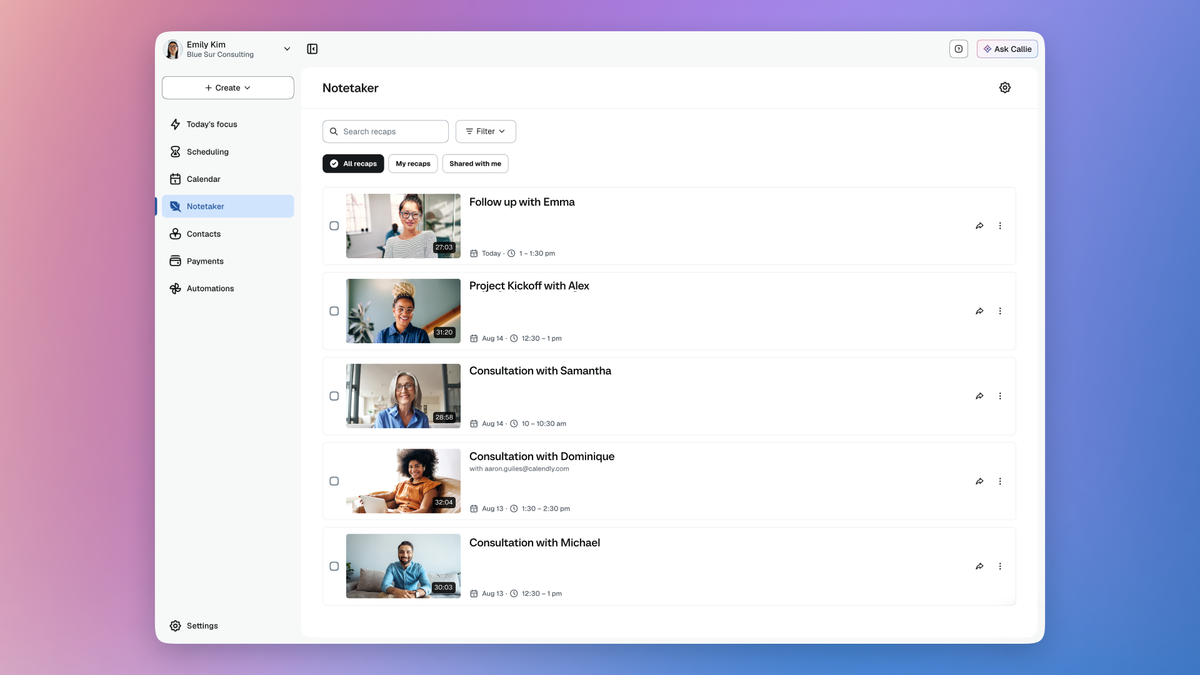The image size is (1200, 675).
Task: Click the Notetaker sidebar icon
Action: coord(175,206)
